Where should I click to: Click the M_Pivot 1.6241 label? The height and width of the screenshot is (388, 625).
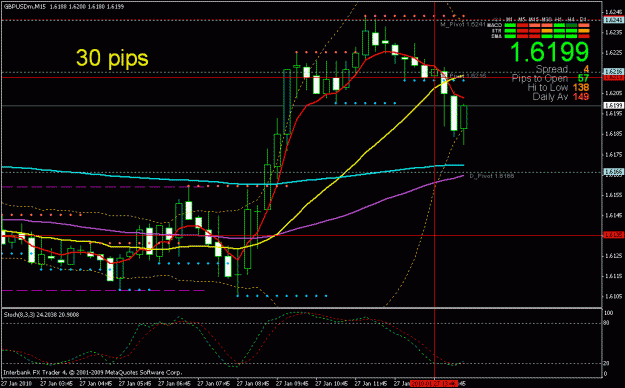click(463, 25)
